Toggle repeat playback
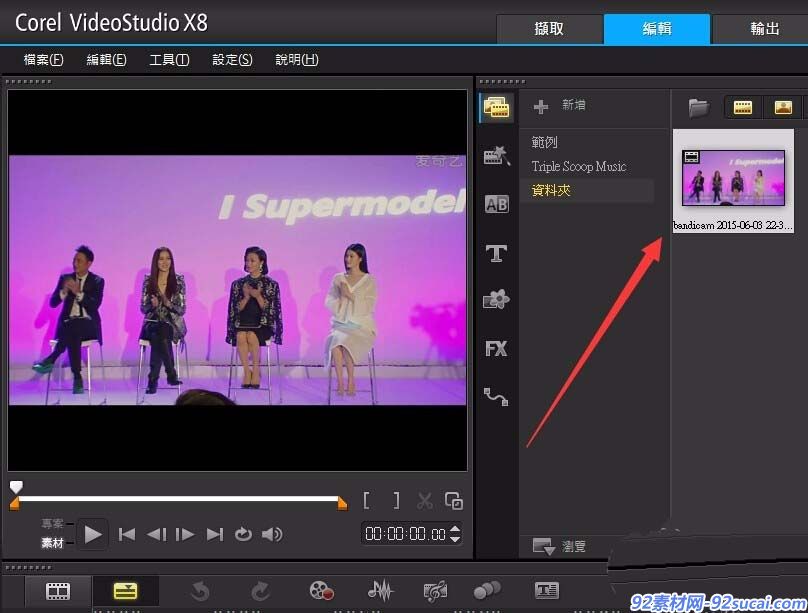The image size is (808, 613). click(x=243, y=535)
